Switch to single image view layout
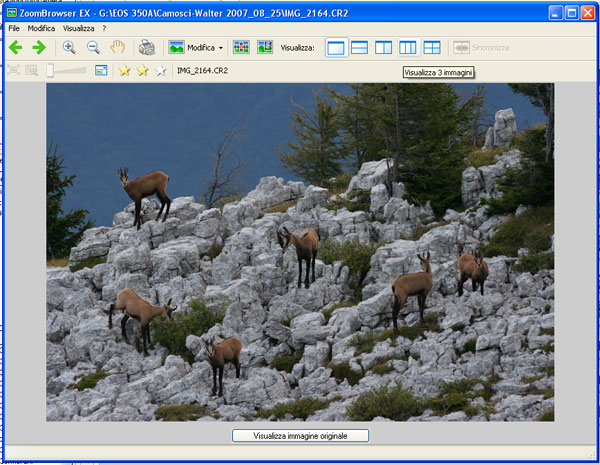 coord(336,47)
